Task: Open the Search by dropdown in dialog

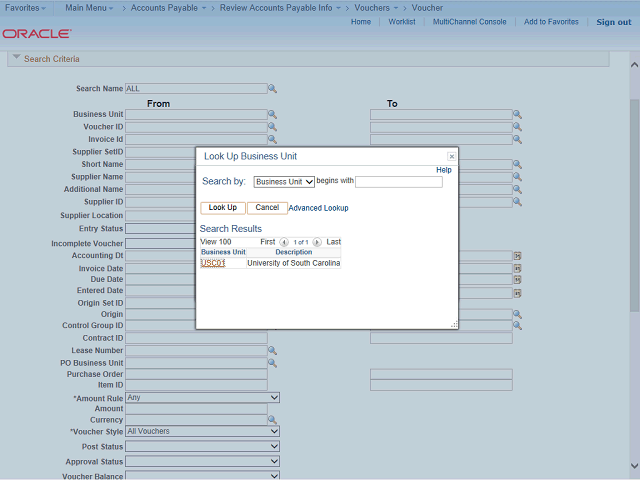Action: pos(284,182)
